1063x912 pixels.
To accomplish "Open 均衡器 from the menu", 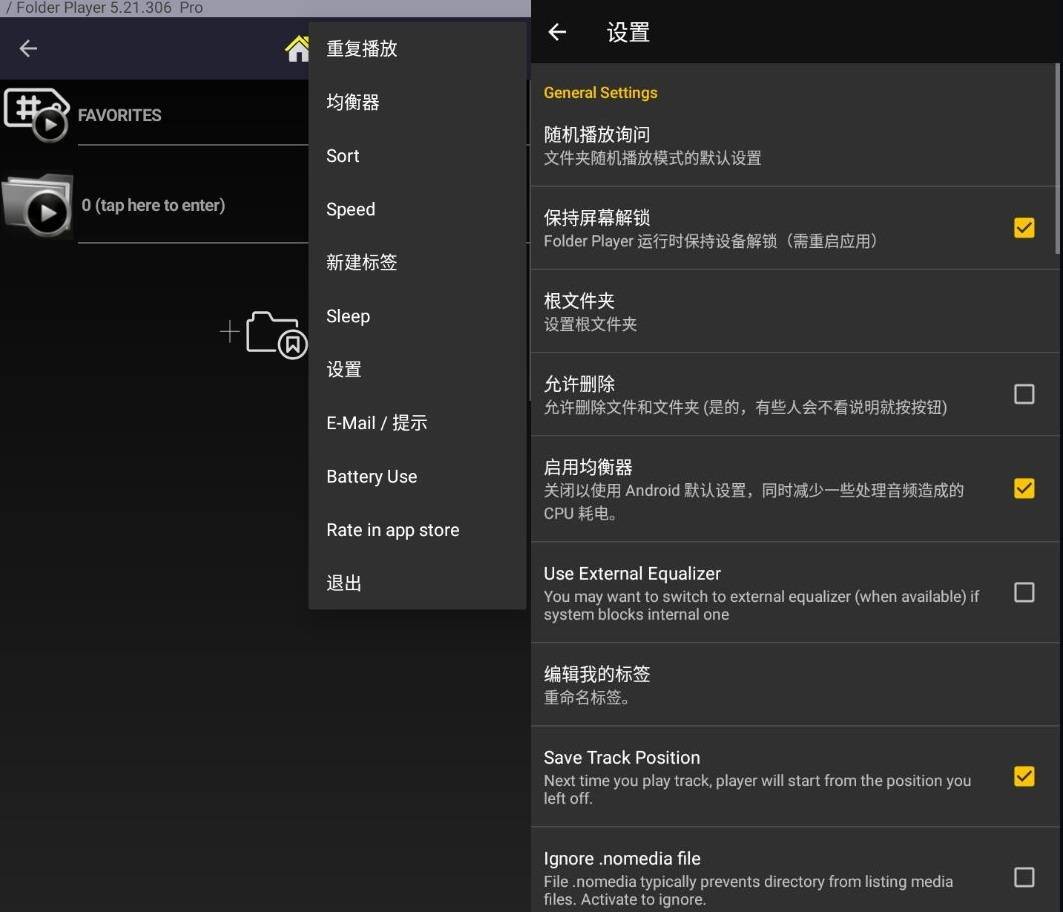I will 353,102.
